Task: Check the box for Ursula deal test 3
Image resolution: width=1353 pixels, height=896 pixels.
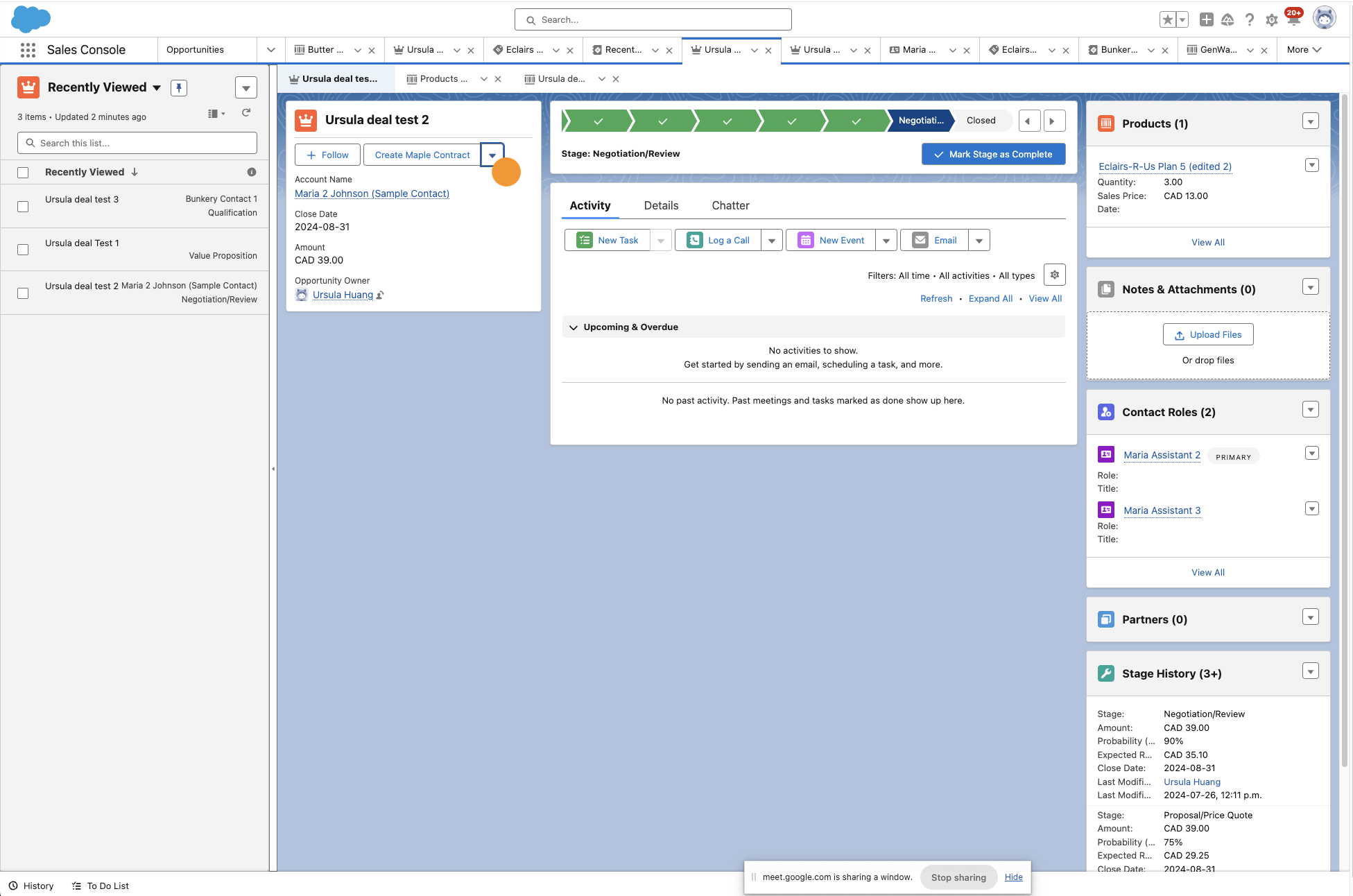Action: (23, 207)
